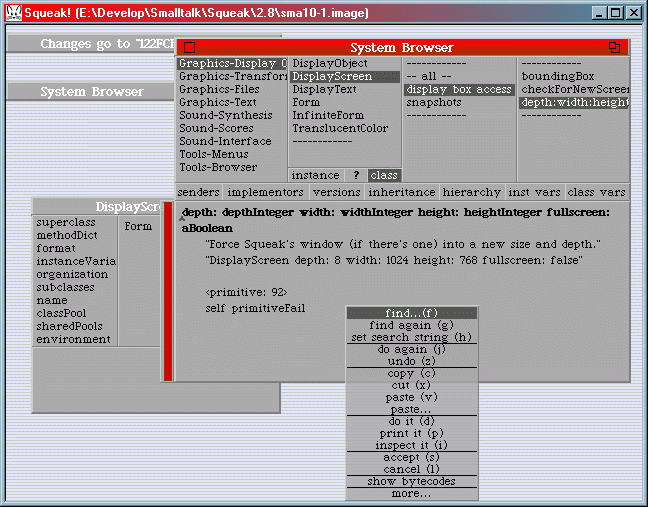Image resolution: width=648 pixels, height=507 pixels.
Task: Select Sound-Scores category
Action: point(232,128)
